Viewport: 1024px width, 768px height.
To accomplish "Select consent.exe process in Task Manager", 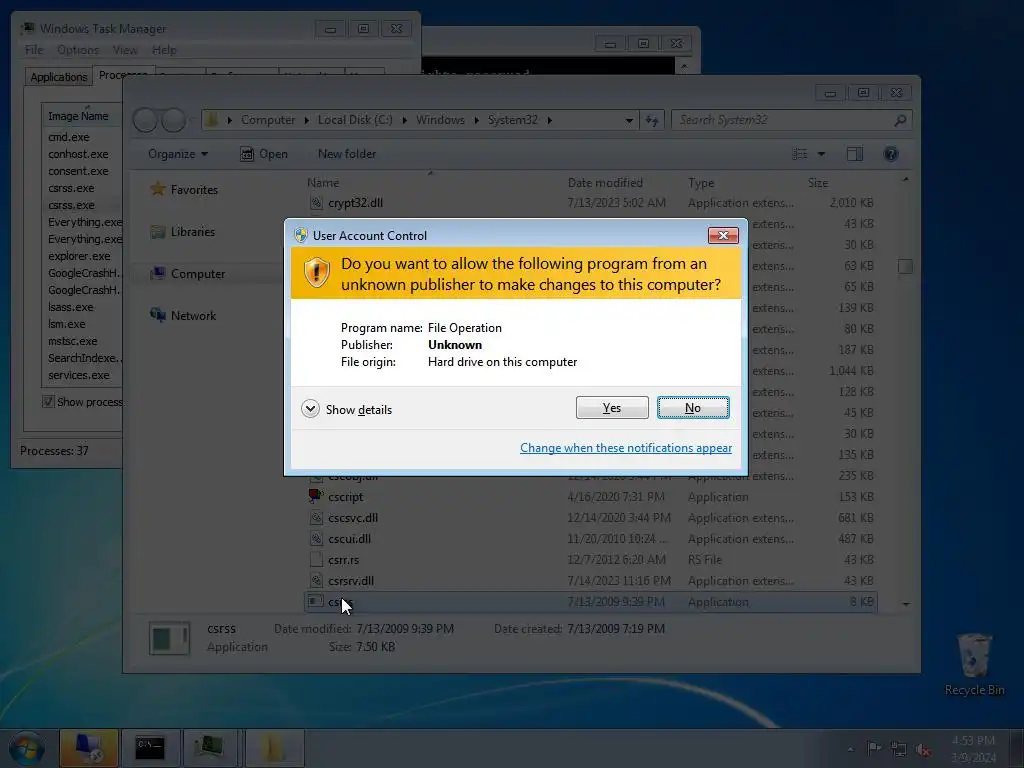I will (x=78, y=171).
